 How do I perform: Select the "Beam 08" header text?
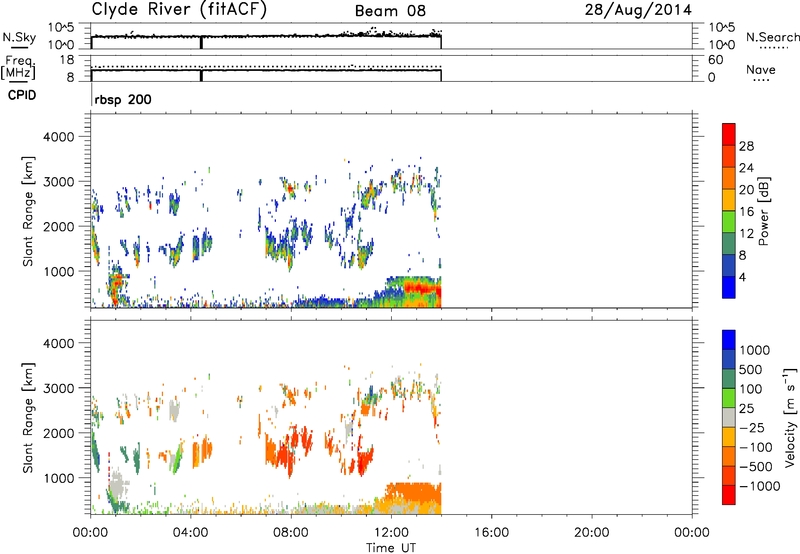[x=390, y=11]
